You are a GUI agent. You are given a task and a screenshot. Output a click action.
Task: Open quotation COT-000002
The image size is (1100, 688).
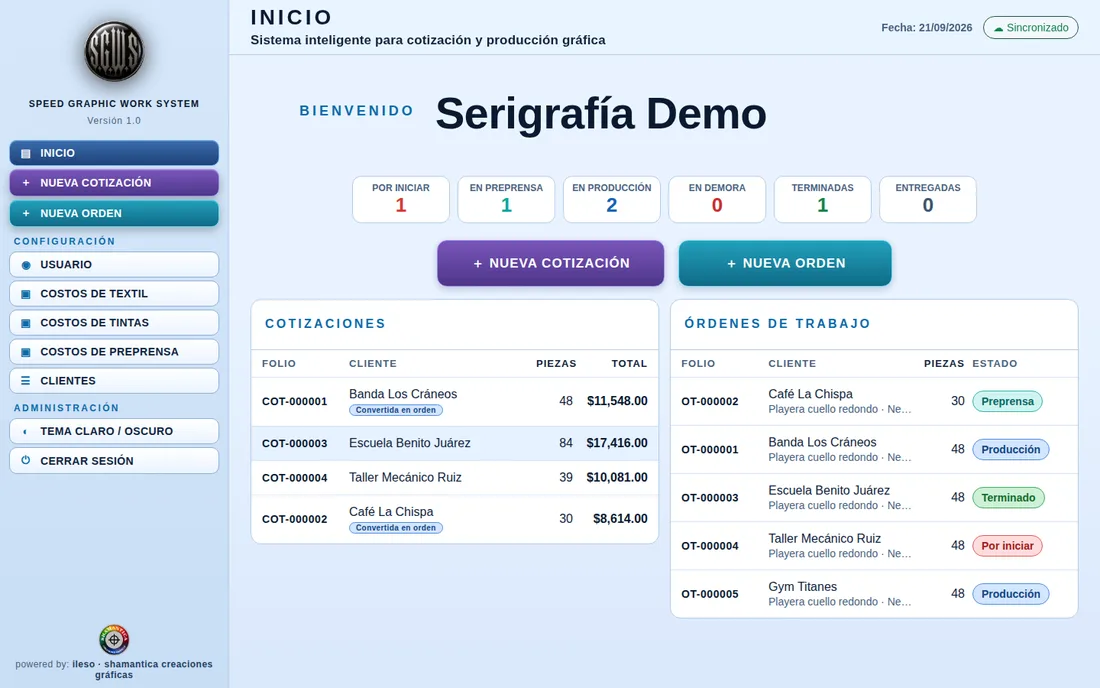click(x=455, y=519)
